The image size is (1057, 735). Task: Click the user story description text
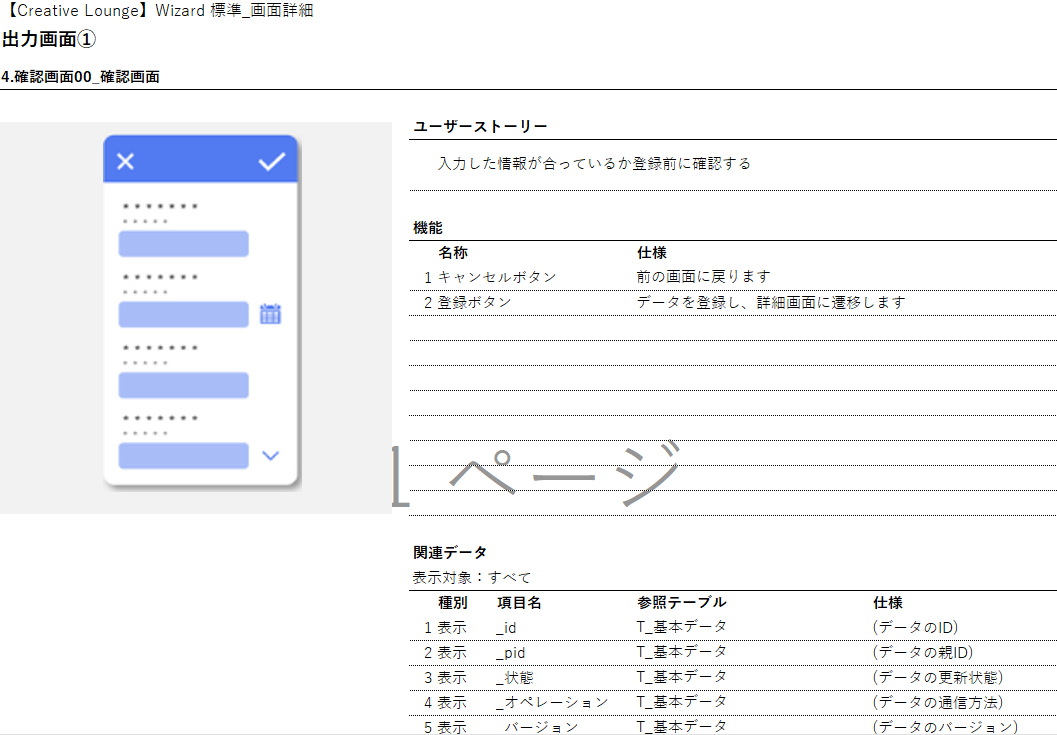click(x=594, y=164)
